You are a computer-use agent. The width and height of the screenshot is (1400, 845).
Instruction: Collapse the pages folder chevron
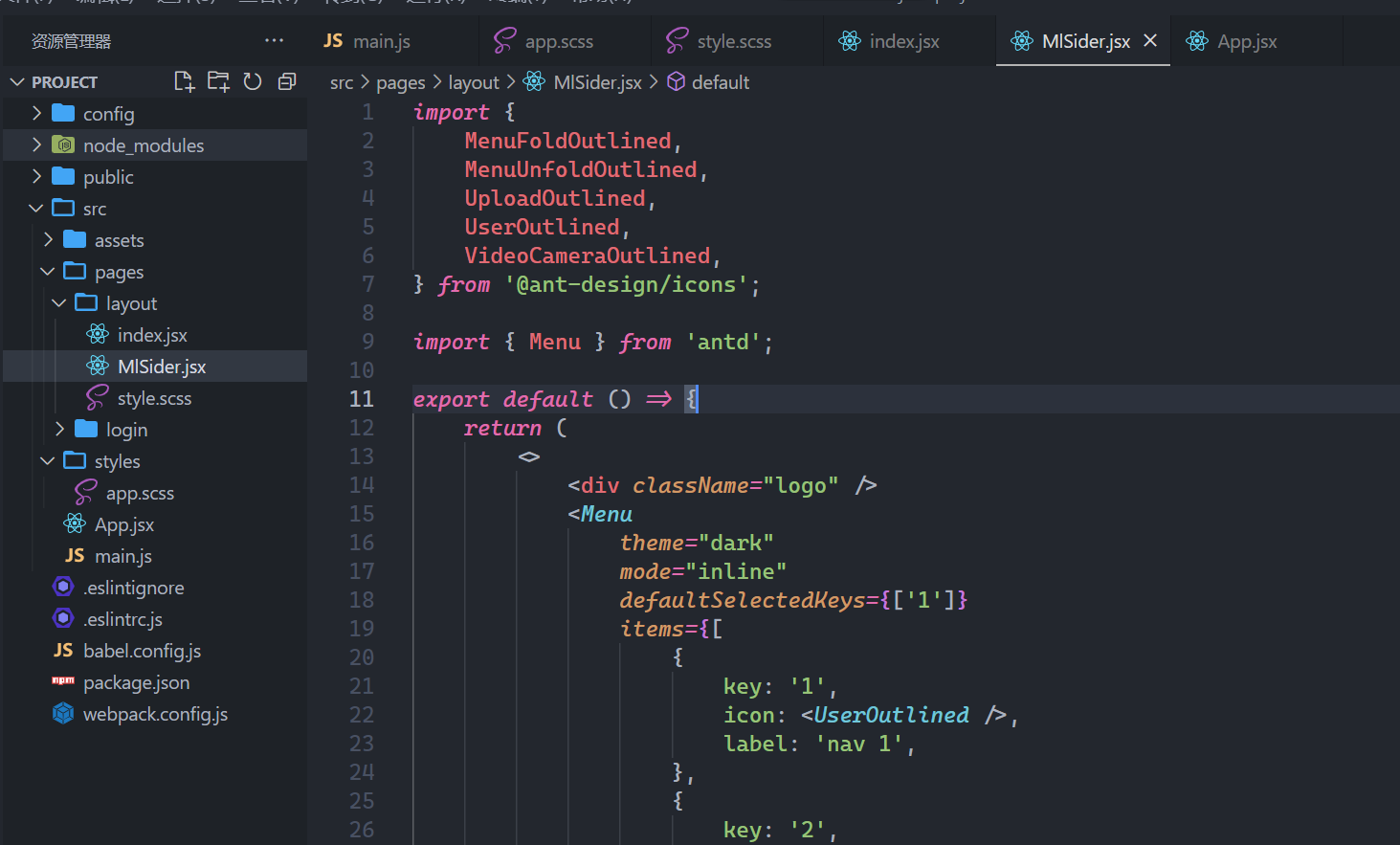[x=48, y=271]
